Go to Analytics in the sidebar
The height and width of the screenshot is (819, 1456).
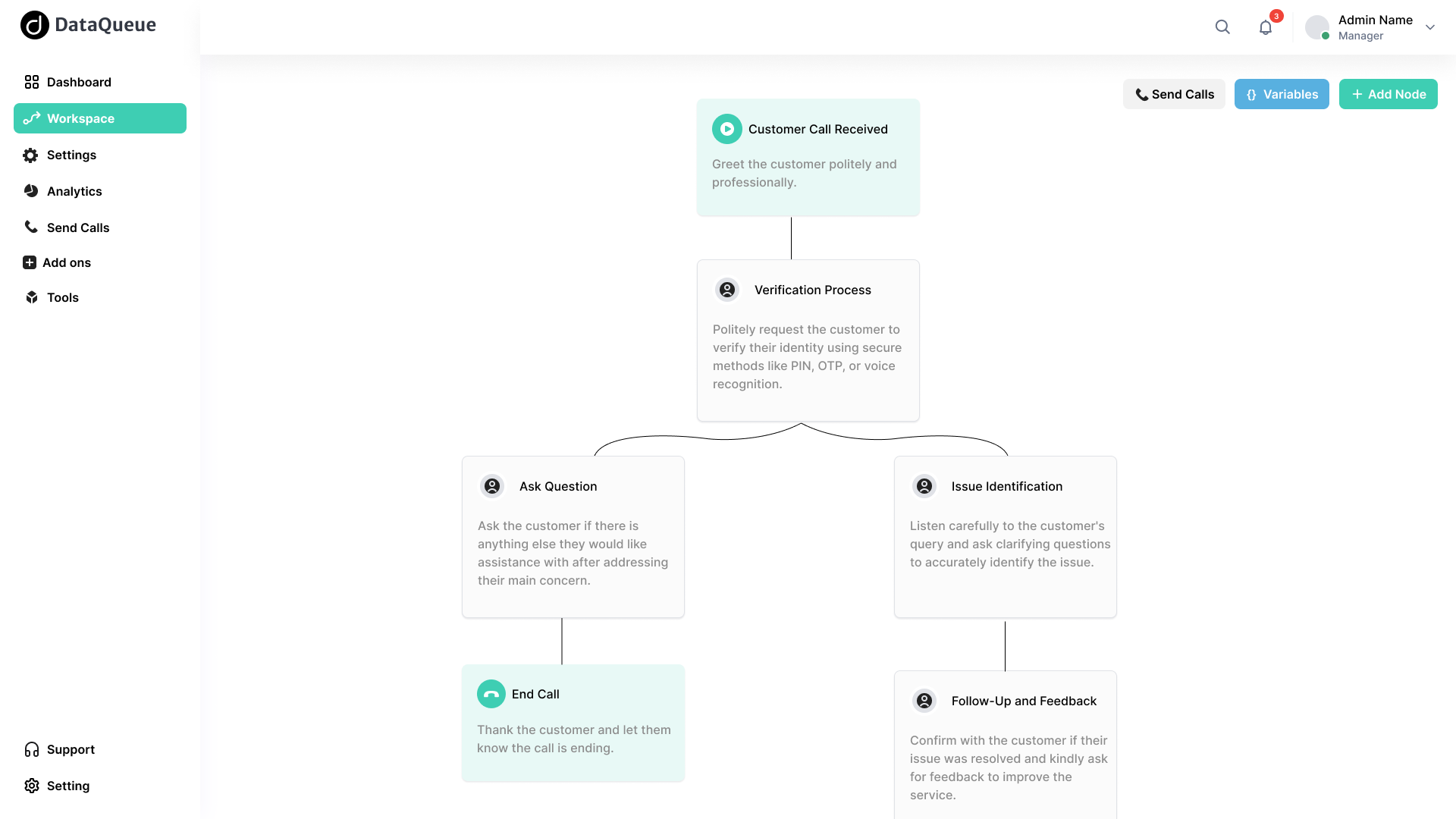pos(74,191)
